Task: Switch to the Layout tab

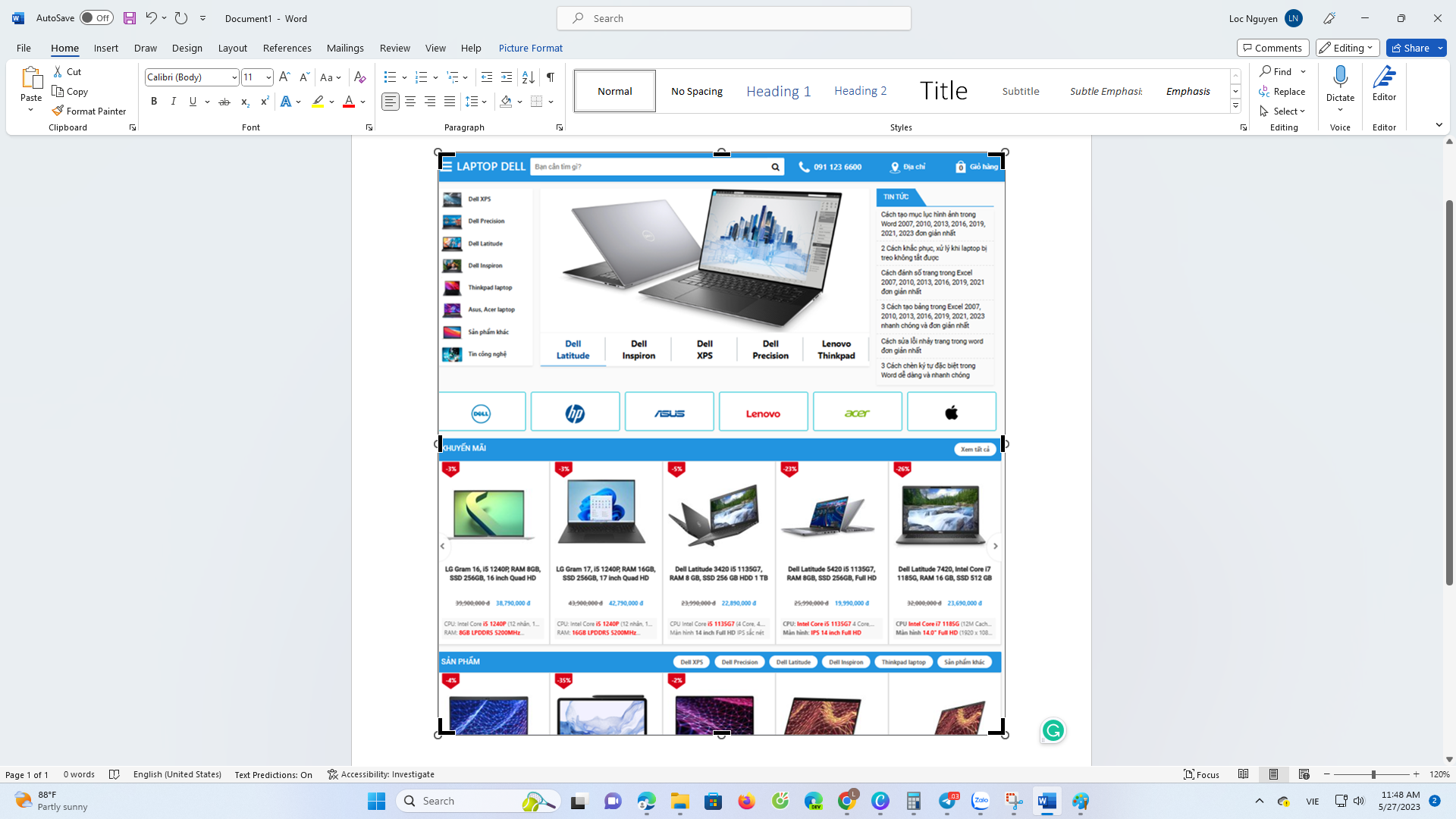Action: pos(232,48)
